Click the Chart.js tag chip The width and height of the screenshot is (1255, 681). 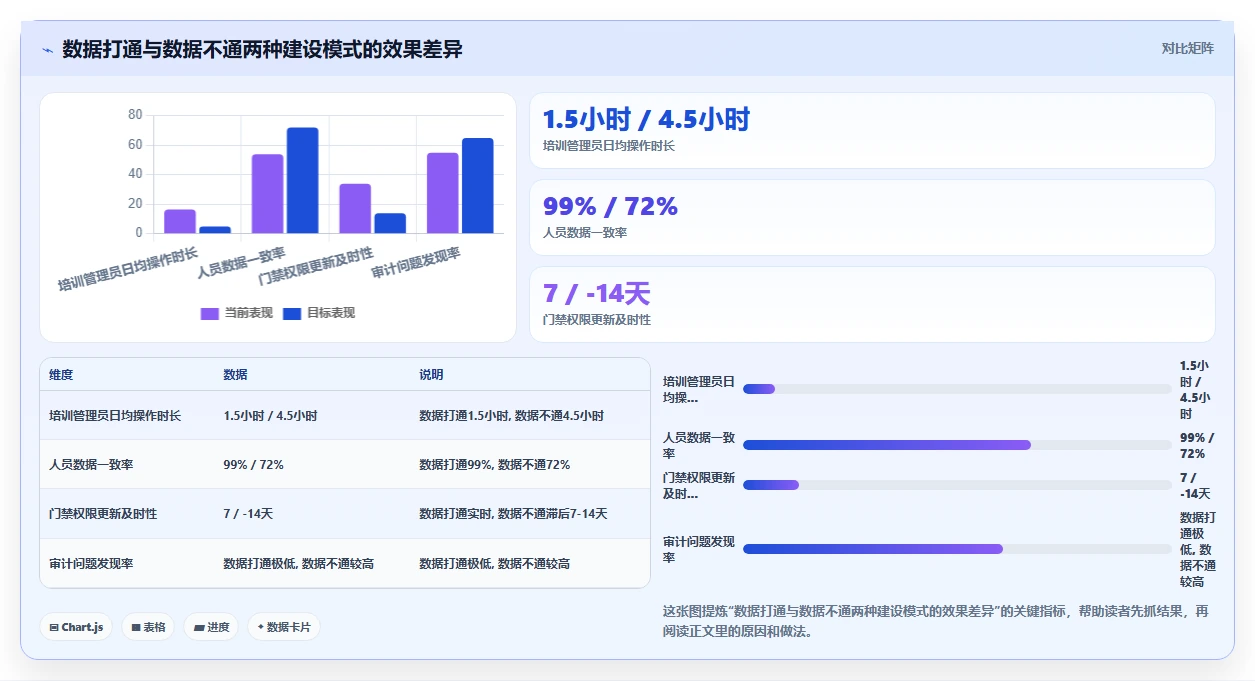click(76, 627)
